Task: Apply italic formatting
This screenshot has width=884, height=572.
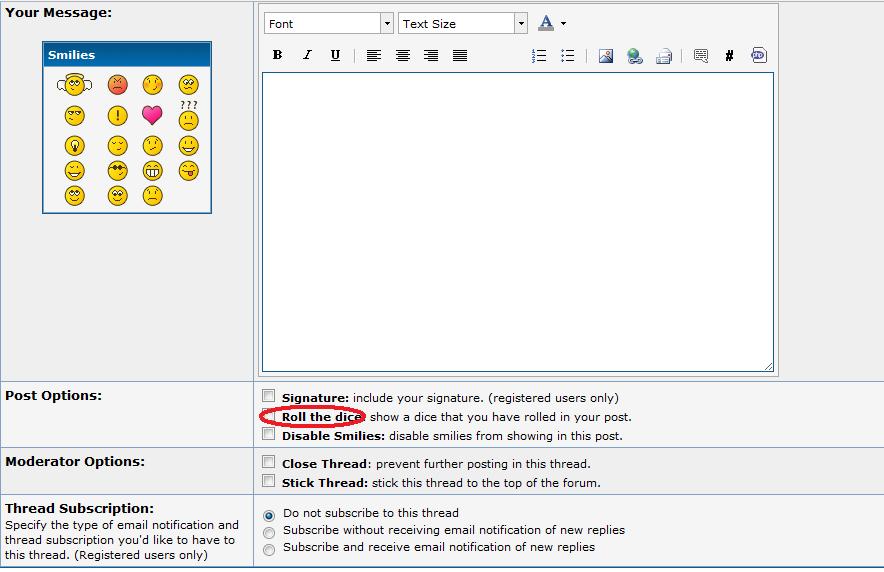Action: click(307, 56)
